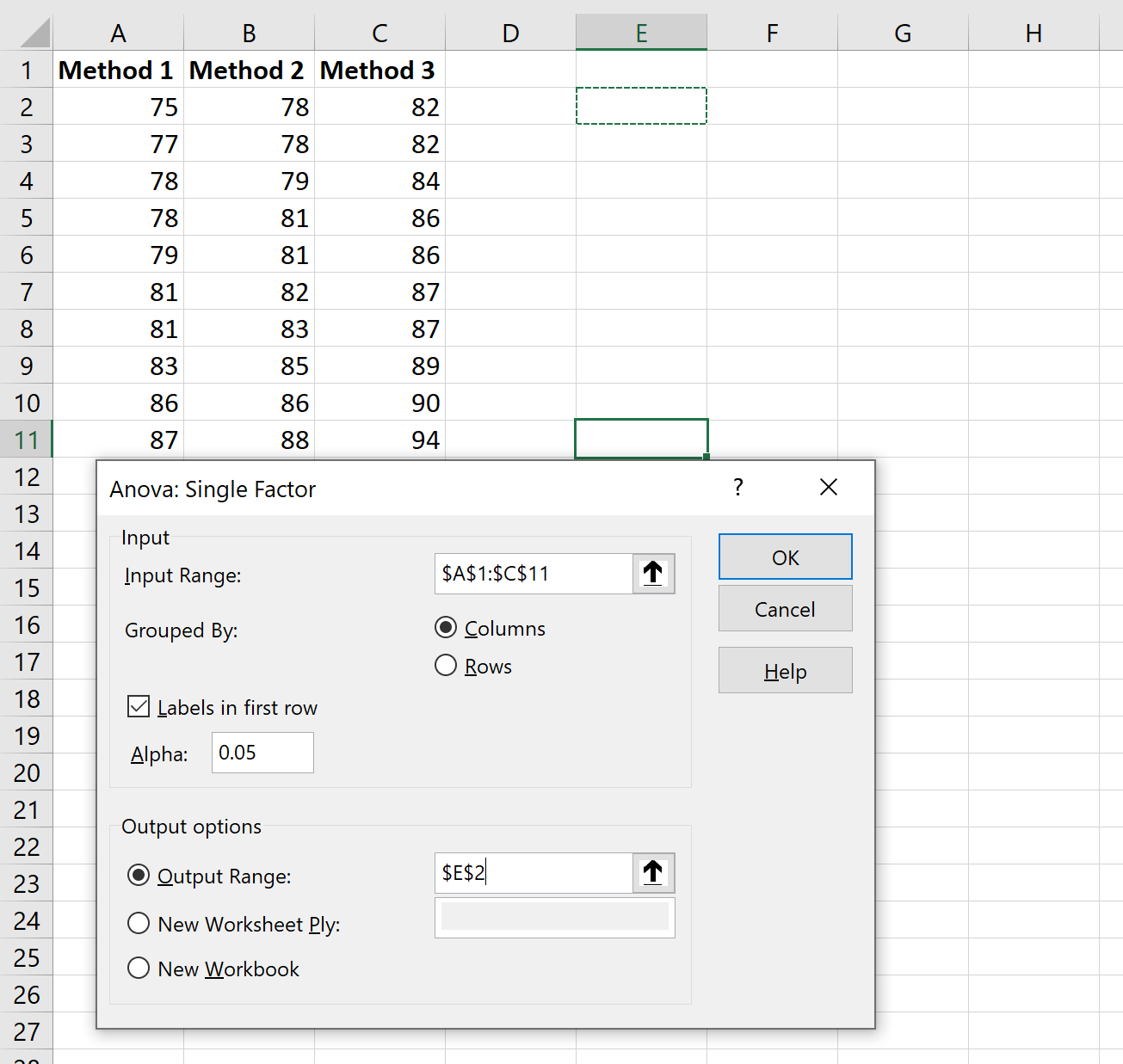
Task: Choose the Output Range radio option
Action: (x=139, y=876)
